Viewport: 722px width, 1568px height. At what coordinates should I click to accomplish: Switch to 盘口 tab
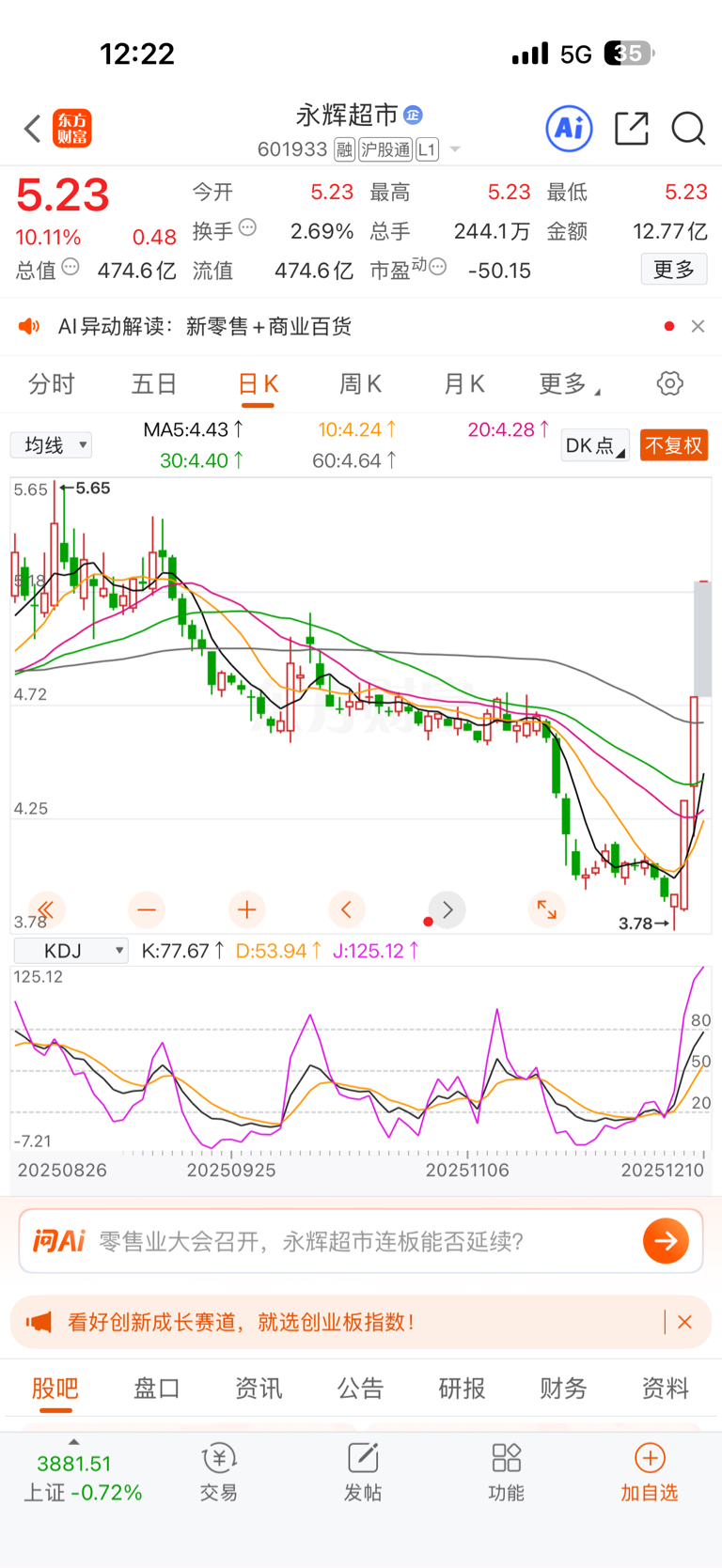click(156, 1388)
